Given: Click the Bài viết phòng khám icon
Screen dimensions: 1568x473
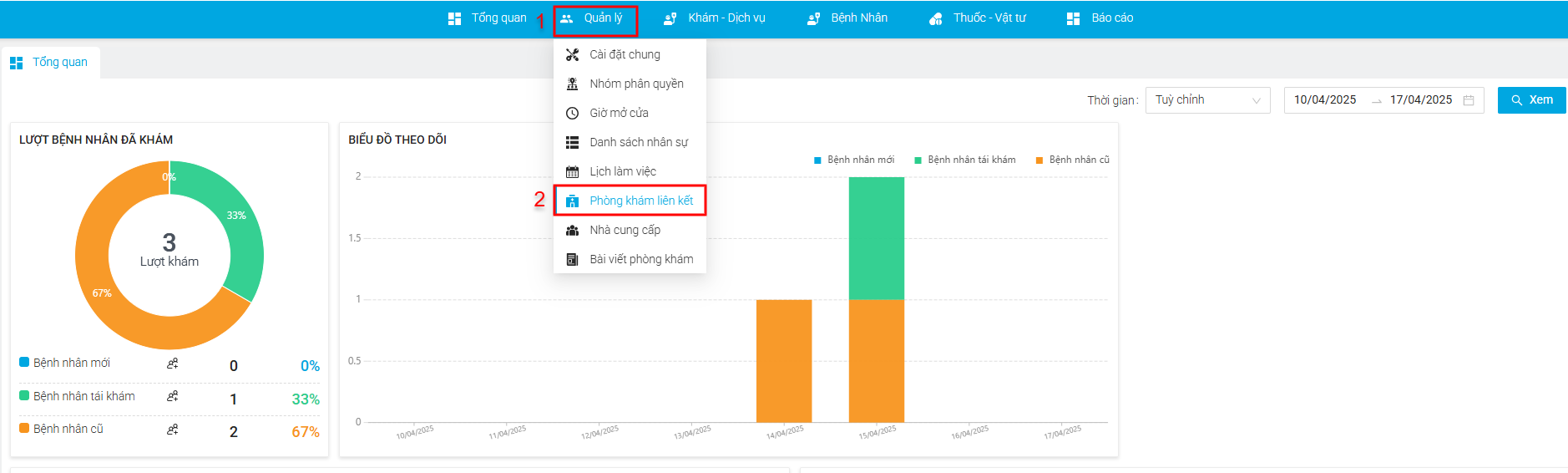Looking at the screenshot, I should (x=572, y=259).
